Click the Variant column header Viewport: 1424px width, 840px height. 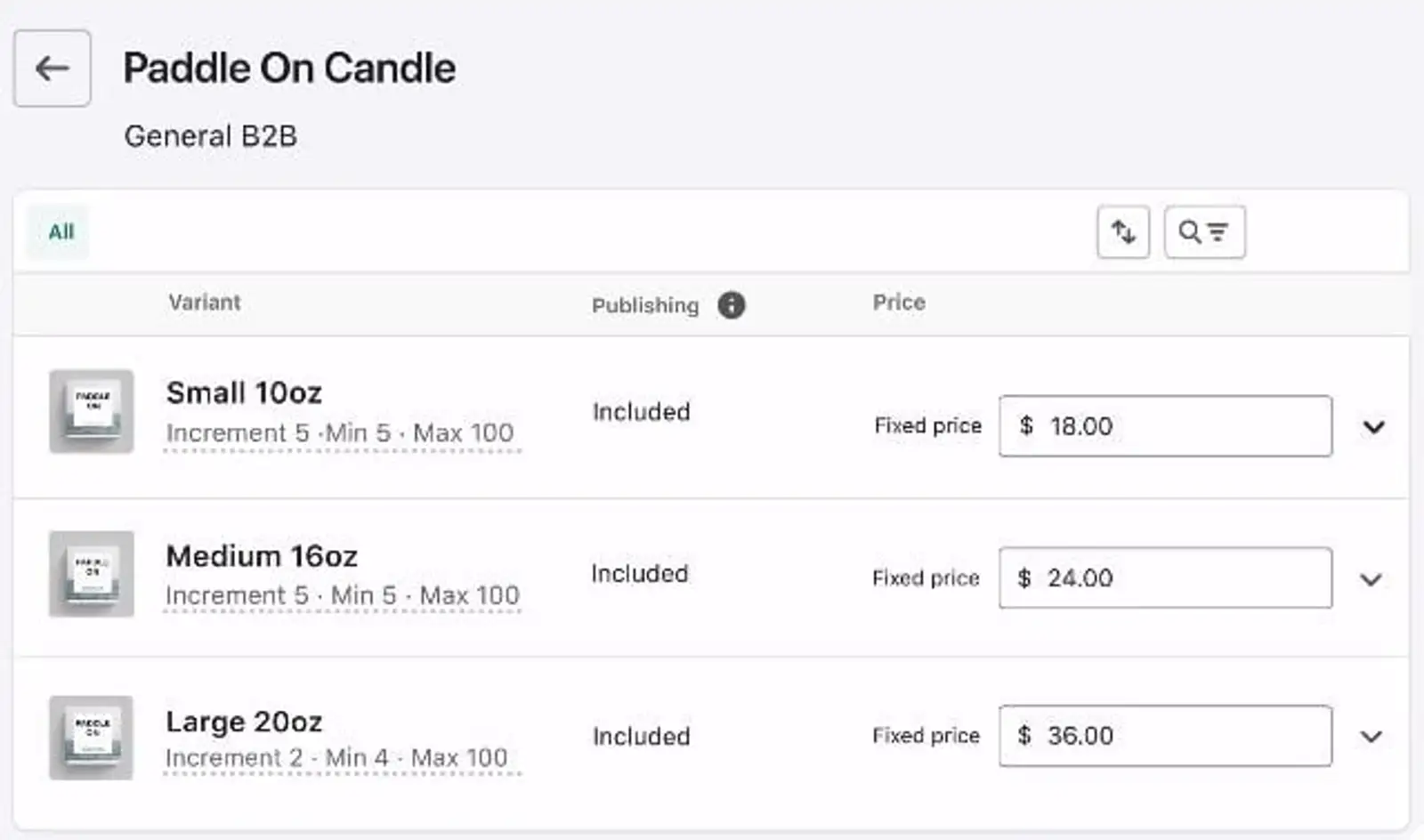(205, 303)
